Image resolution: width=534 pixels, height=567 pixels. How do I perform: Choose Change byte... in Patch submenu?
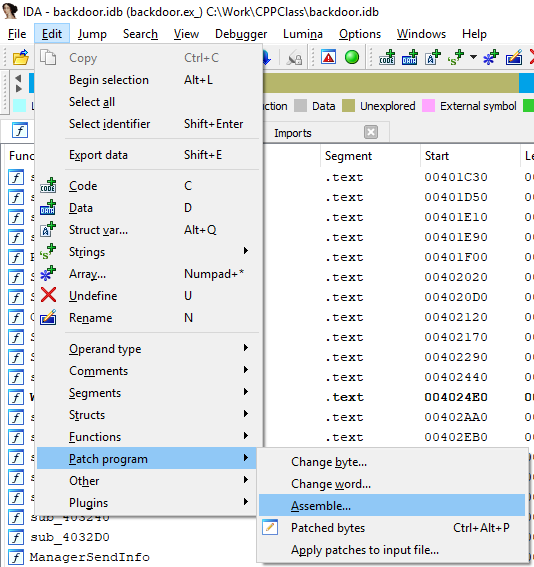[392, 462]
